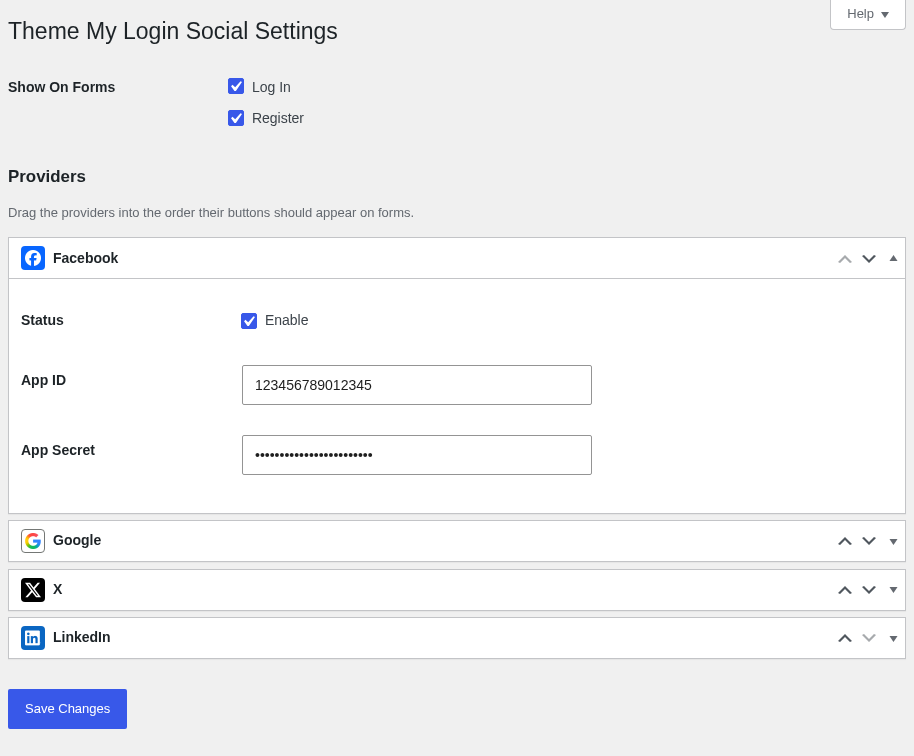Click the Providers section heading
This screenshot has width=914, height=756.
pyautogui.click(x=47, y=176)
